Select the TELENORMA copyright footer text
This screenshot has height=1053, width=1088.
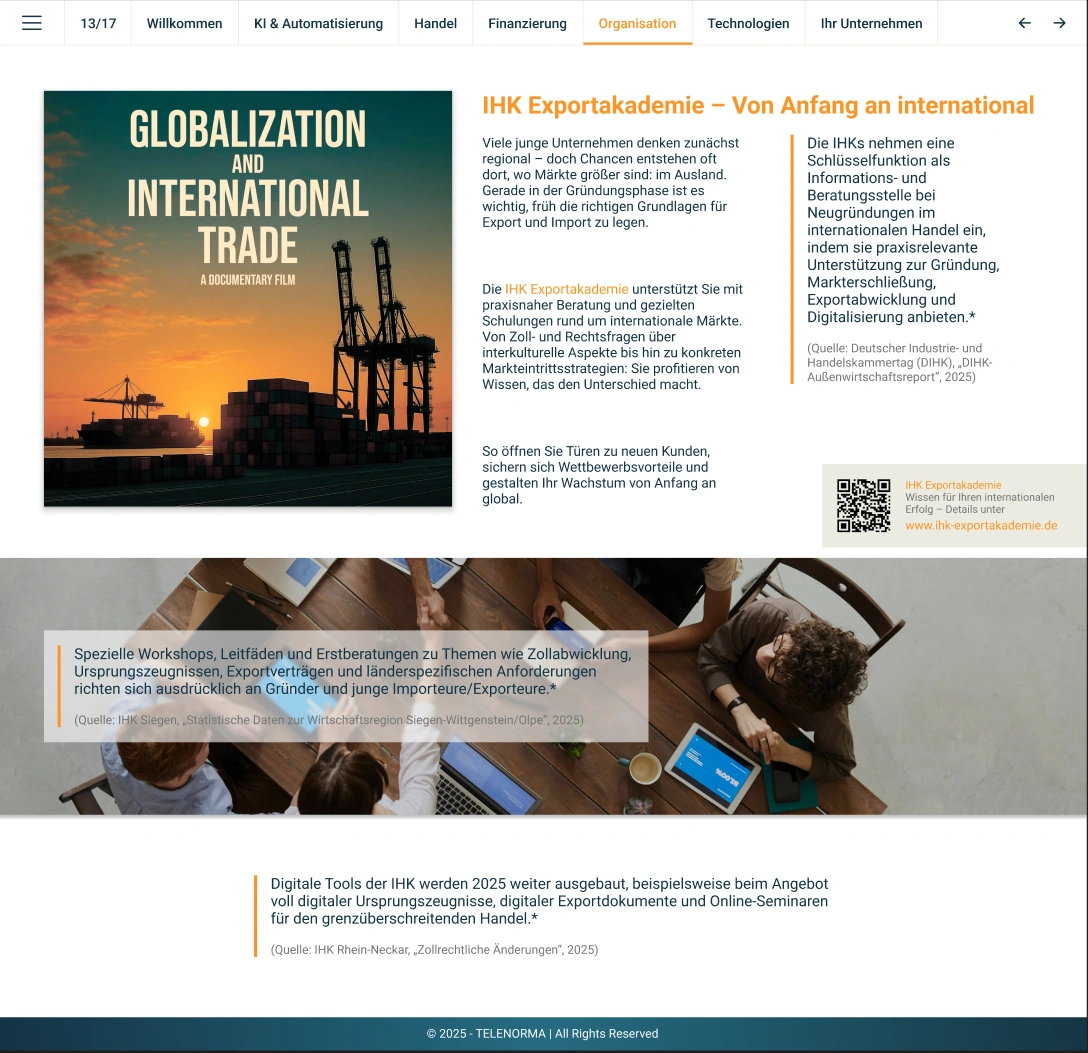(x=544, y=1034)
